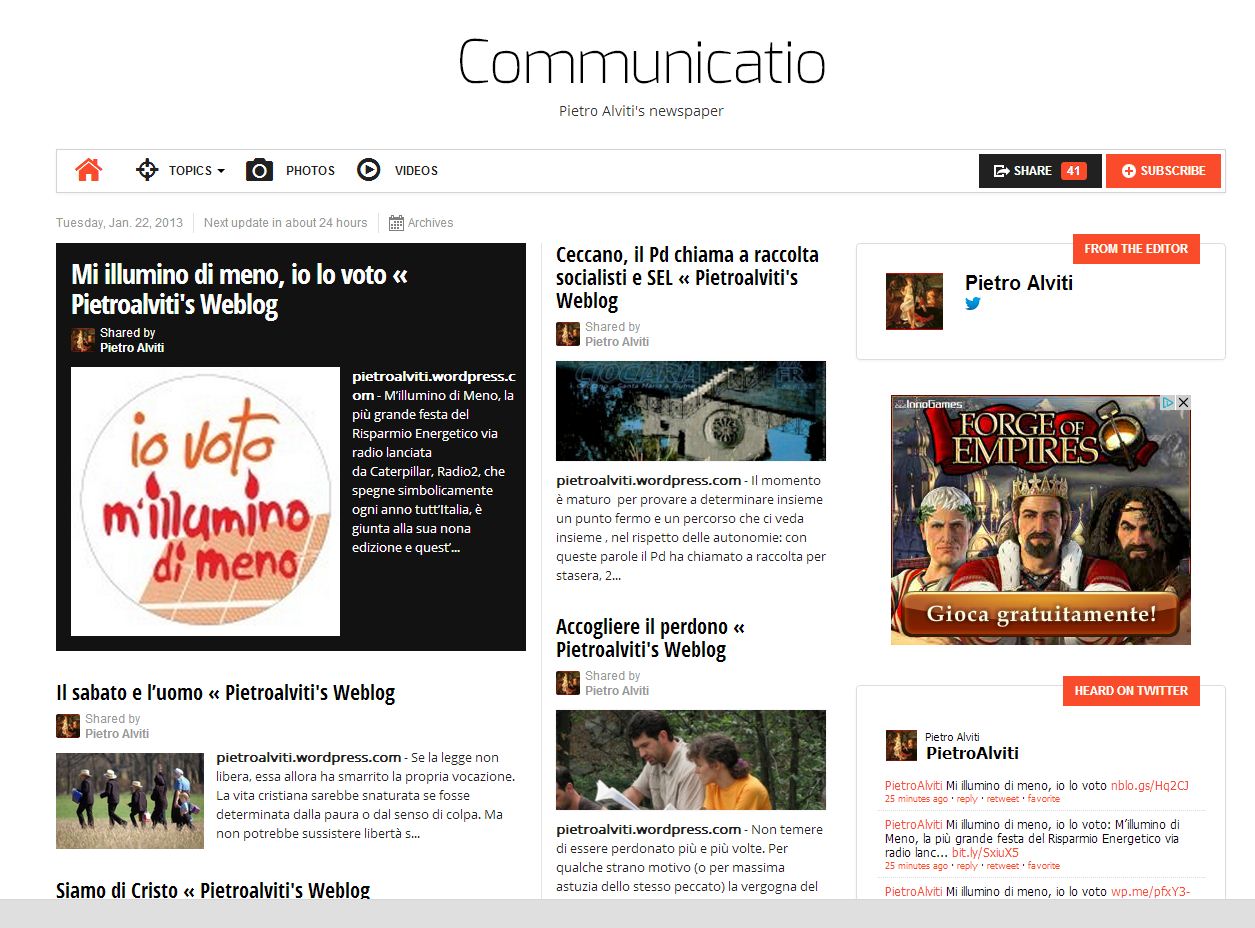Click the crosshair Topics icon
1255x928 pixels.
pos(147,170)
